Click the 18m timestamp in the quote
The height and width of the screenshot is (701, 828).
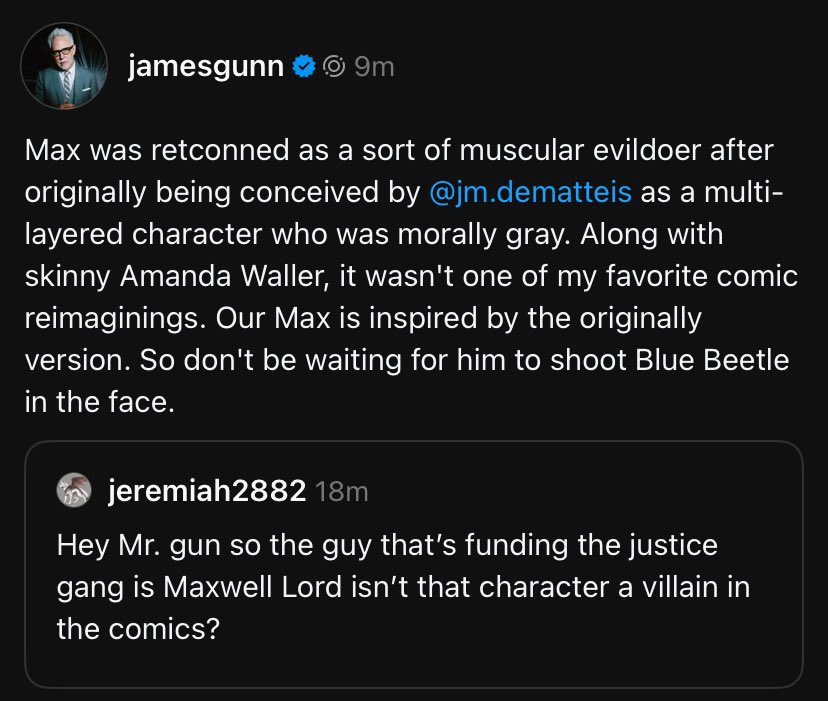(341, 491)
